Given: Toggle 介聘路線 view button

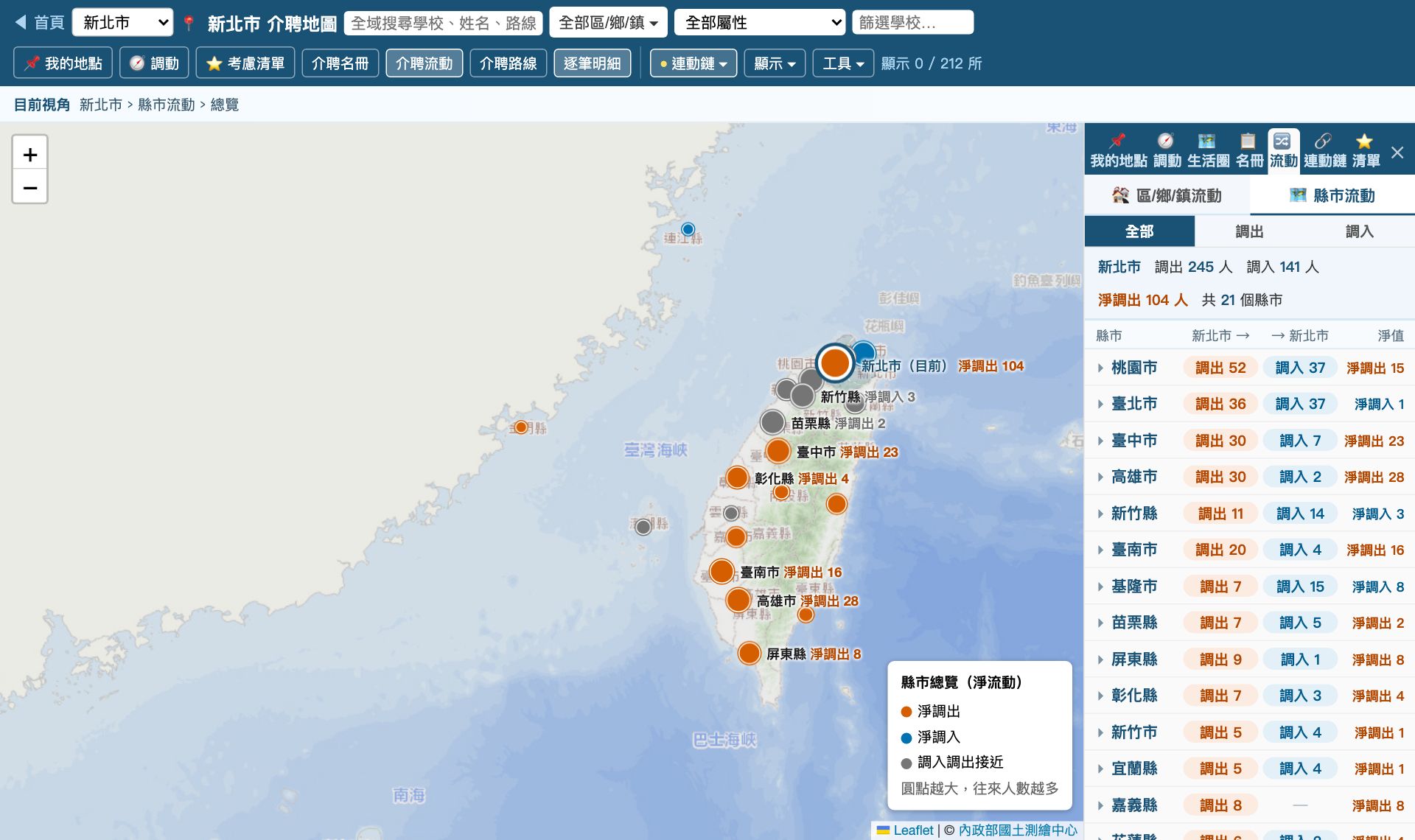Looking at the screenshot, I should (509, 63).
